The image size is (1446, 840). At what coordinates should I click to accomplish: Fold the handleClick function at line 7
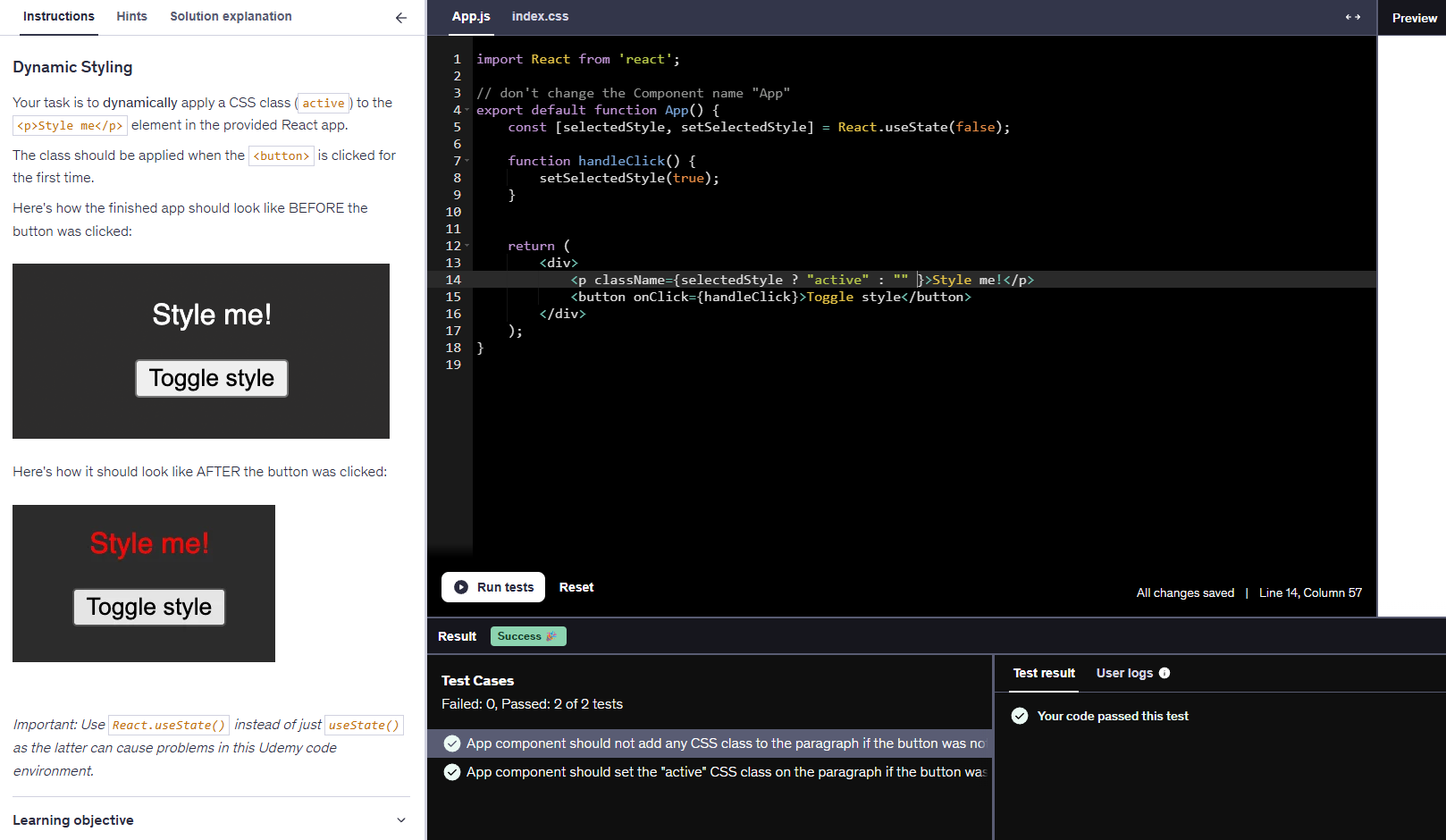pyautogui.click(x=467, y=162)
